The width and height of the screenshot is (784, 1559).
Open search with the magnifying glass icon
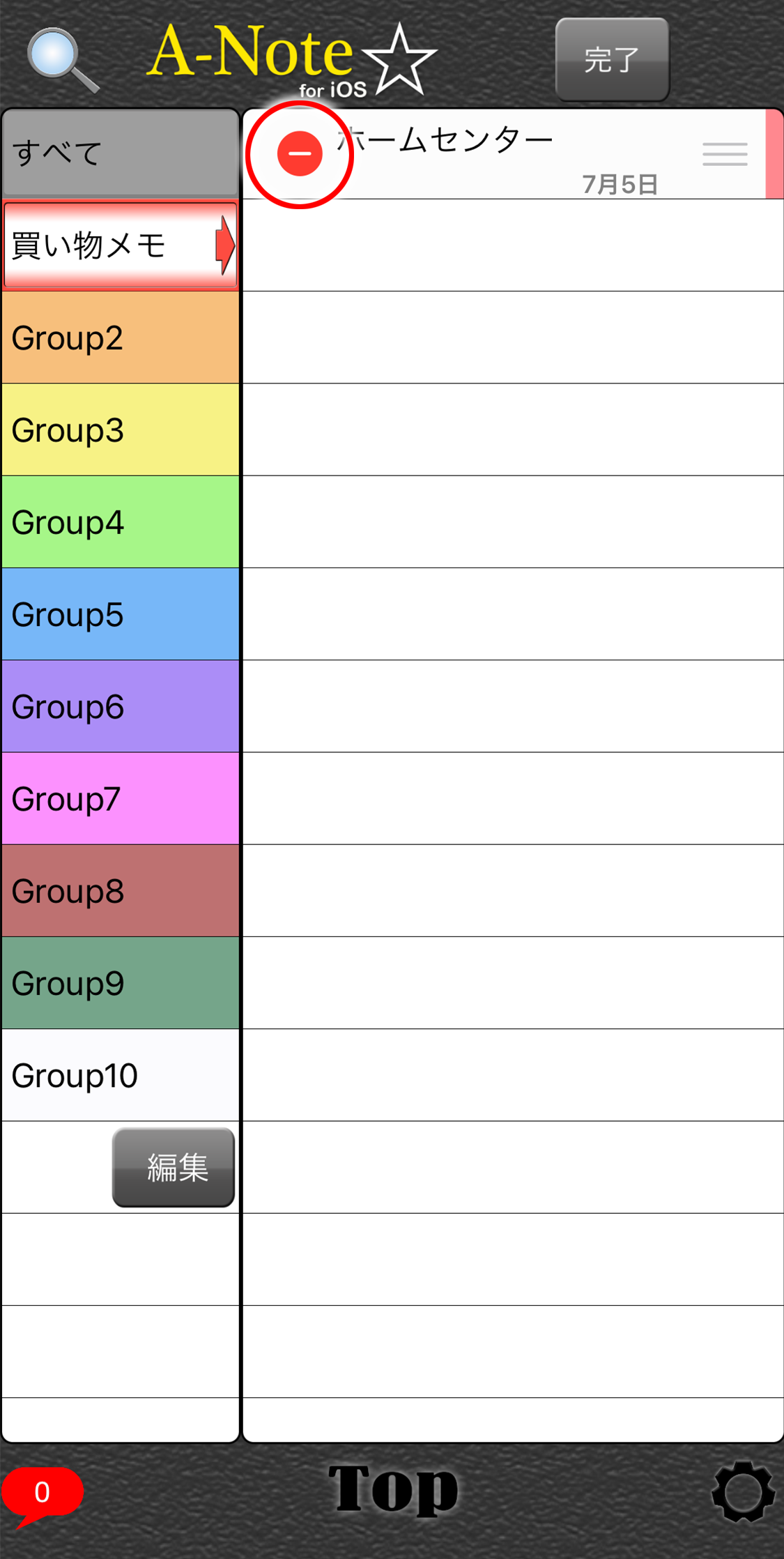click(x=62, y=60)
